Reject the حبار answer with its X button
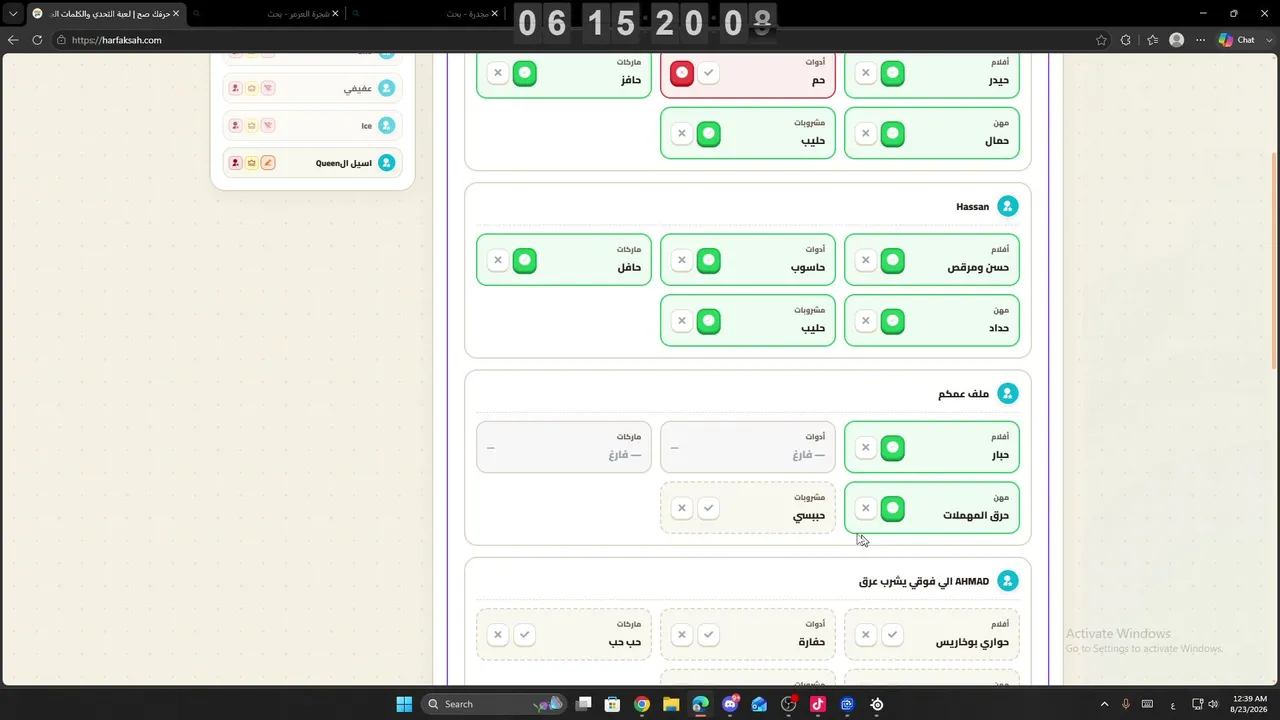This screenshot has height=720, width=1280. 866,447
